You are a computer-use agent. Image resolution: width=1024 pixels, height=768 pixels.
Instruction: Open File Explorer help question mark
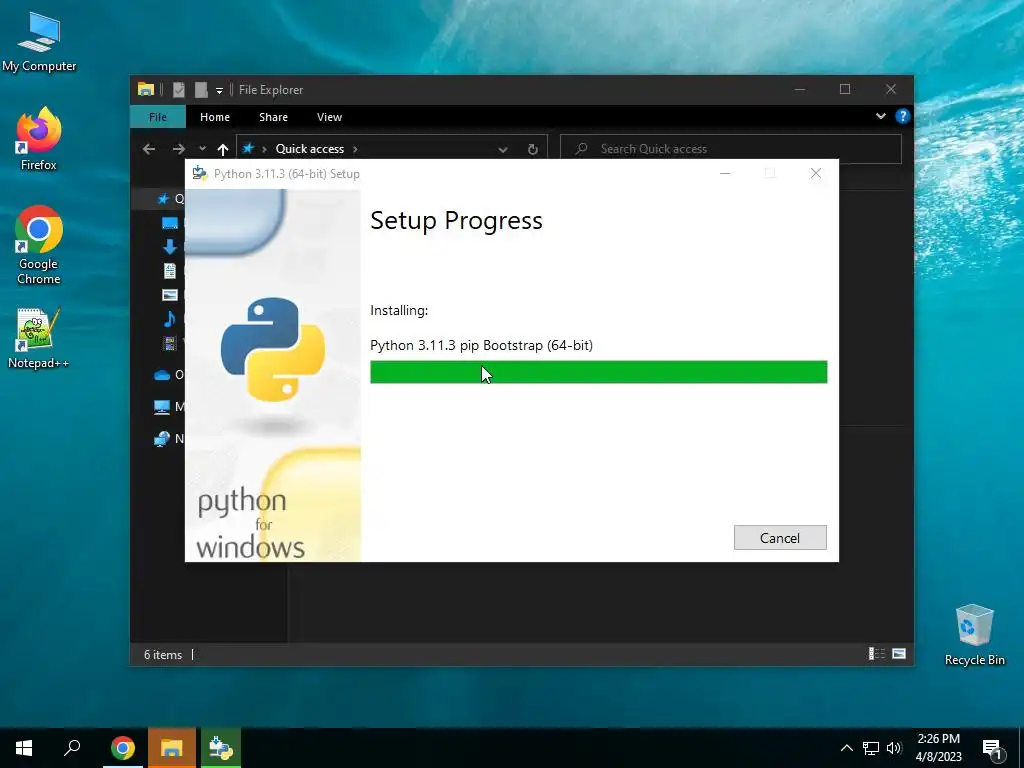coord(903,116)
